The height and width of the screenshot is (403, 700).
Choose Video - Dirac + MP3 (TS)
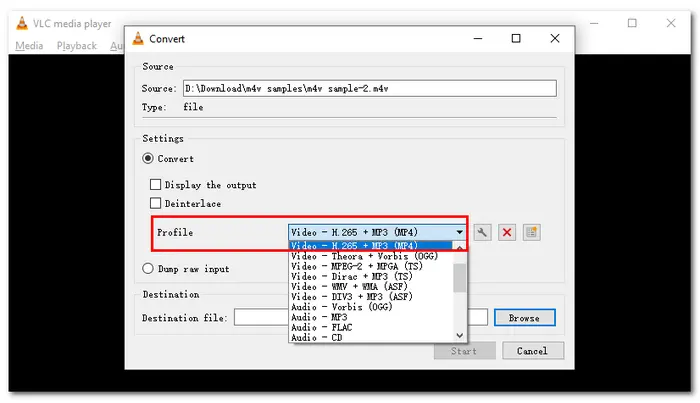(371, 277)
